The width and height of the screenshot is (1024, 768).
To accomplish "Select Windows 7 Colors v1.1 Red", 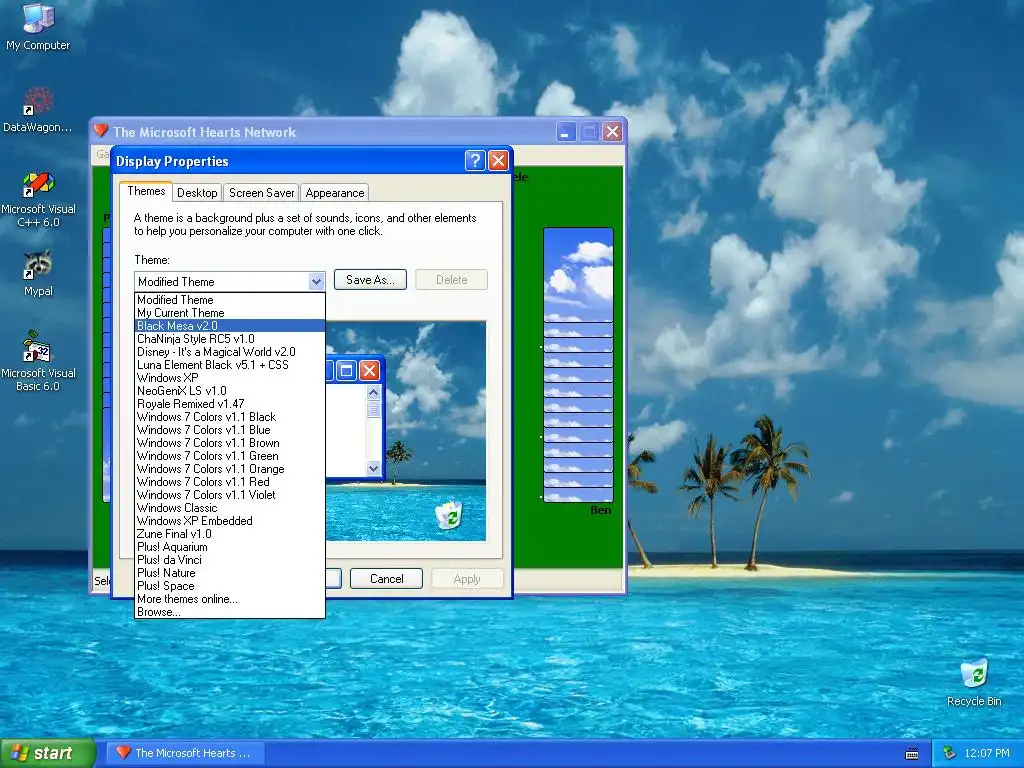I will [229, 482].
